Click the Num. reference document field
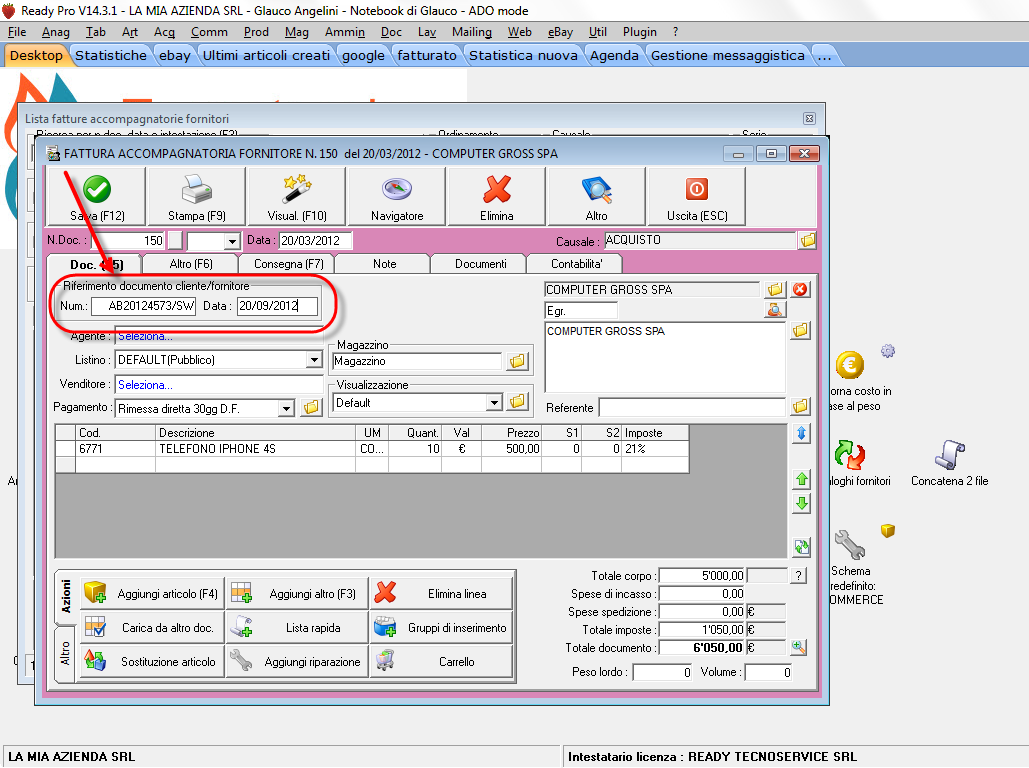The image size is (1029, 768). pos(143,306)
